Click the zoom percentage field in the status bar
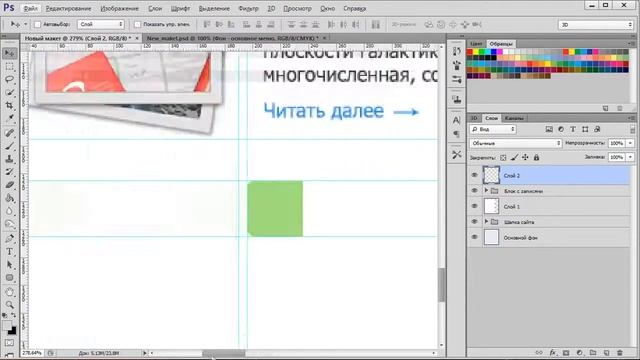This screenshot has width=640, height=360. point(32,353)
